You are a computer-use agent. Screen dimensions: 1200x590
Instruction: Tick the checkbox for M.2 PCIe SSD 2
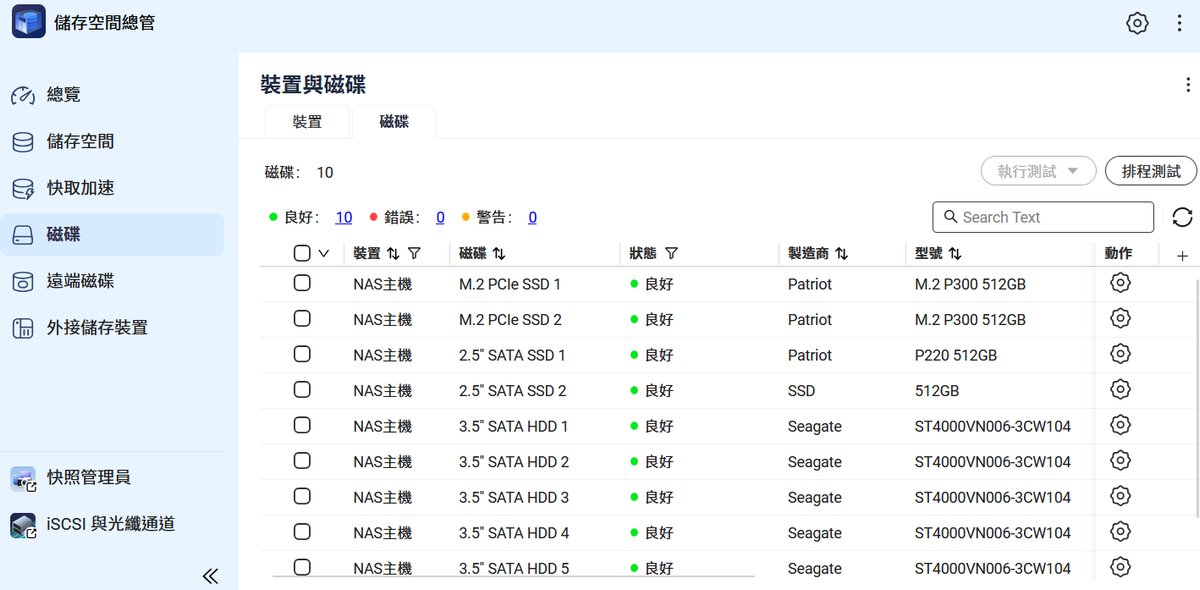point(302,319)
